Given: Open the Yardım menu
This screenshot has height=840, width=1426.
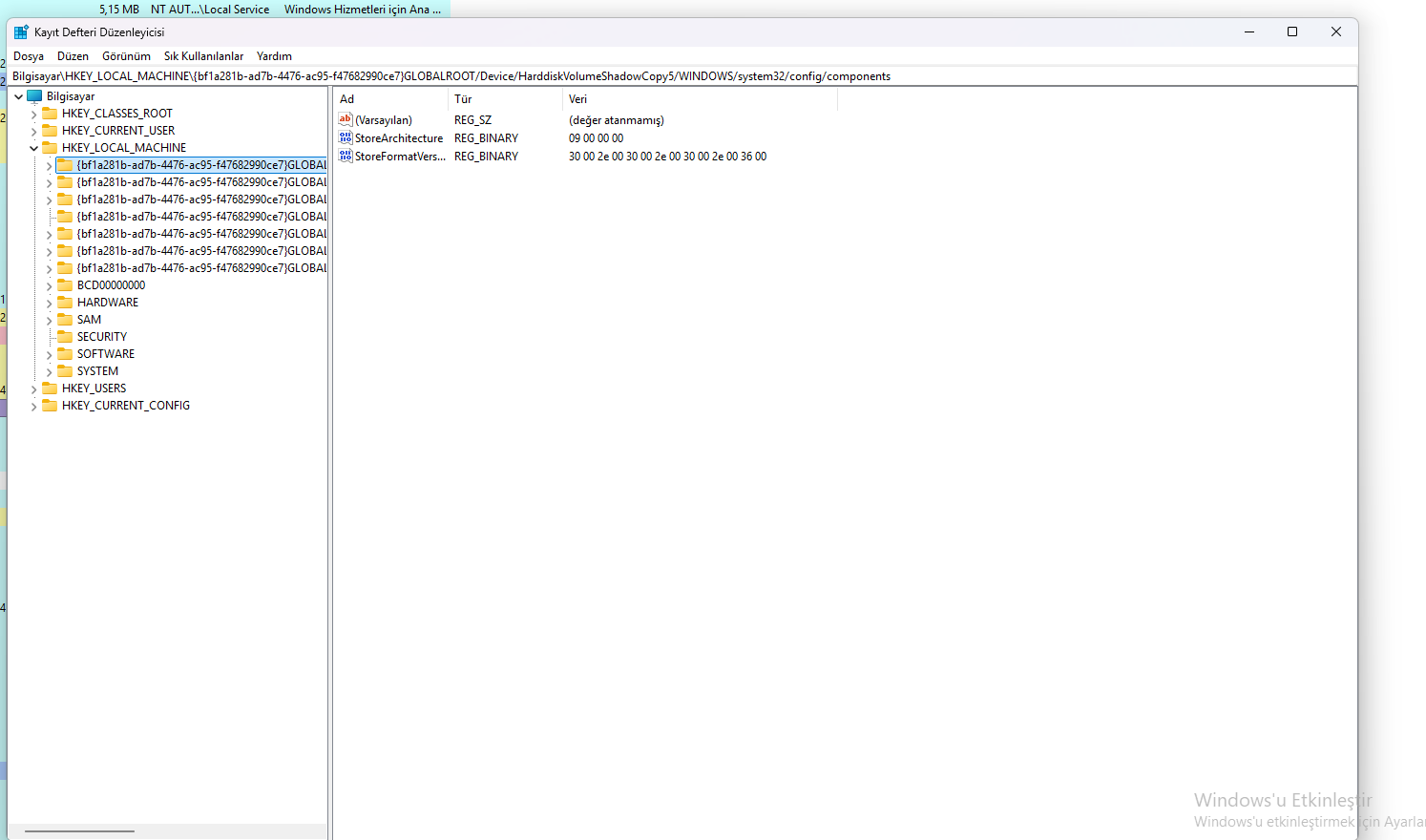Looking at the screenshot, I should [274, 56].
